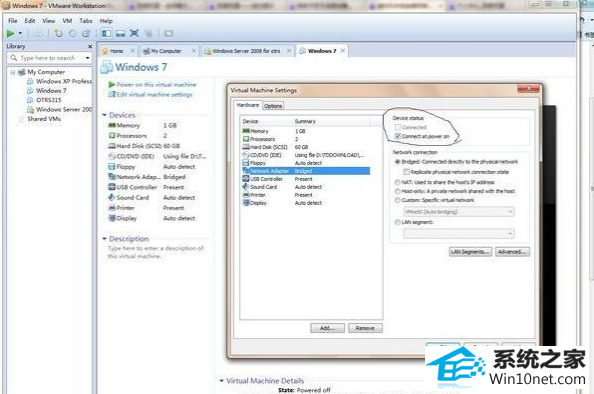
Task: Open the Edit menu
Action: click(x=30, y=21)
